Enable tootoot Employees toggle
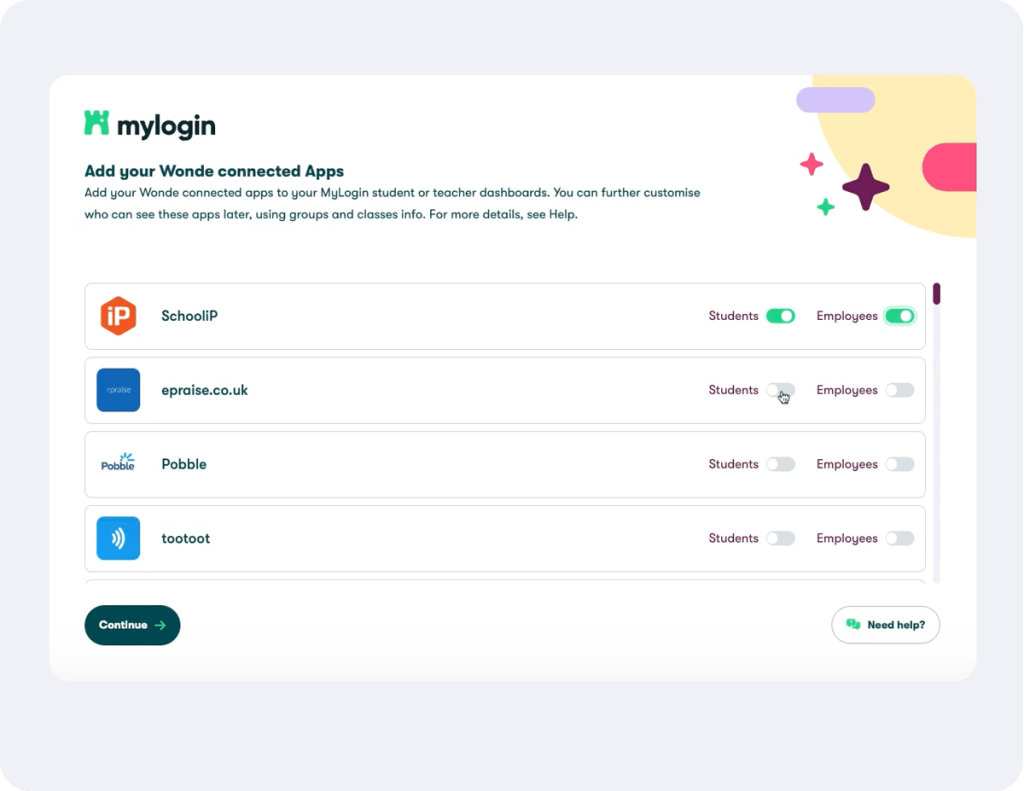Viewport: 1024px width, 791px height. [x=900, y=538]
